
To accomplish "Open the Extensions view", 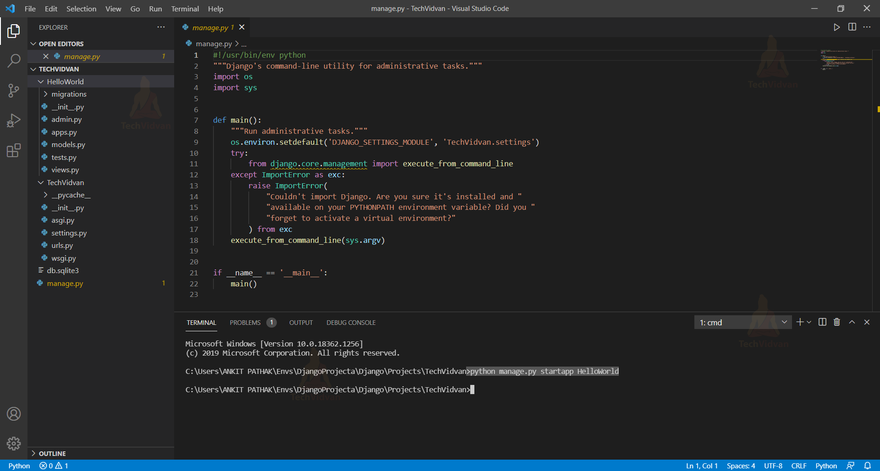I will tap(14, 151).
